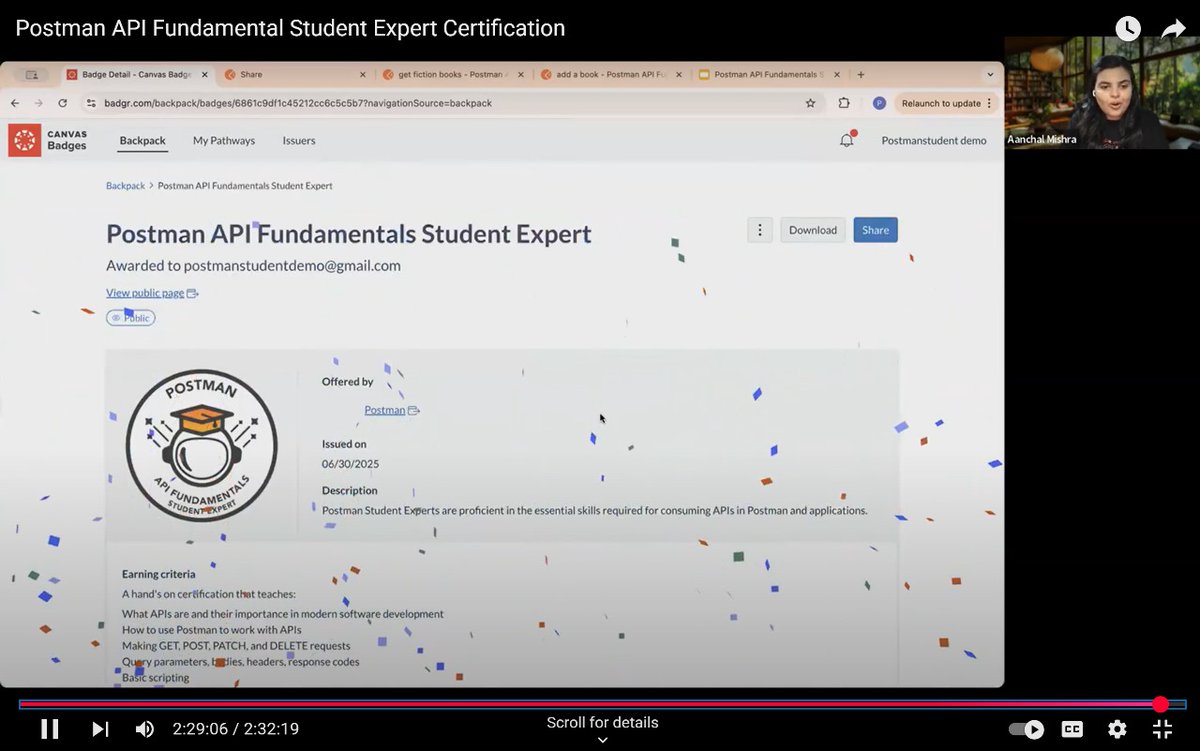Reload the badgr page

[62, 103]
